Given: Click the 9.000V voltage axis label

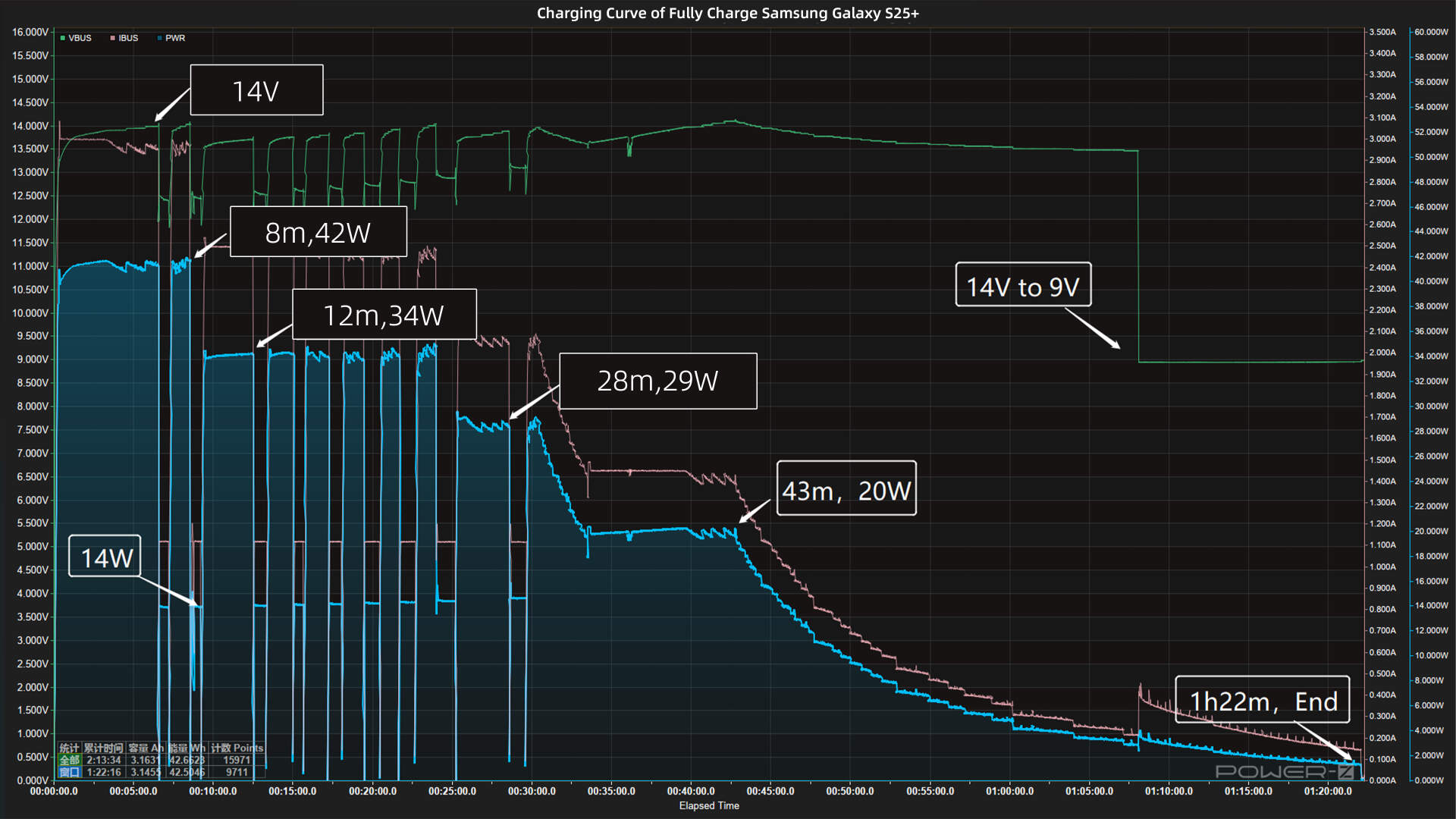Looking at the screenshot, I should pyautogui.click(x=33, y=359).
